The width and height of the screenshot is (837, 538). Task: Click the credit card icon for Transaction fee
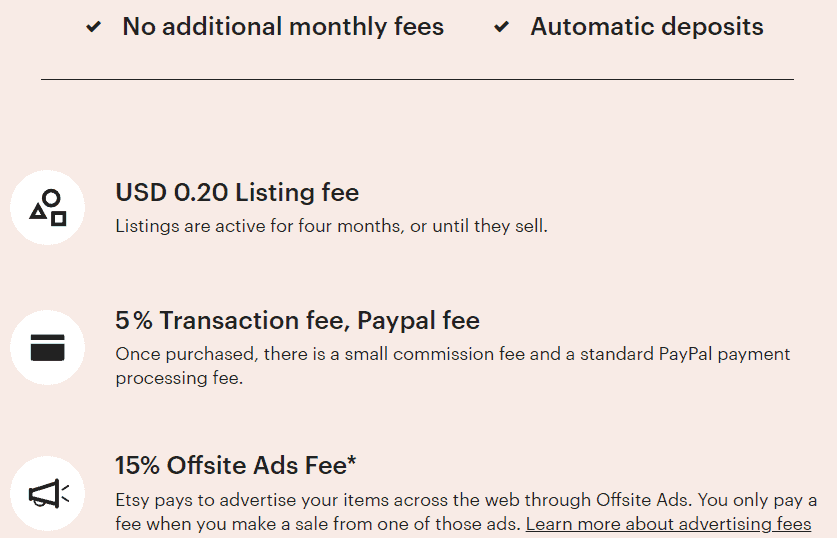click(x=48, y=347)
